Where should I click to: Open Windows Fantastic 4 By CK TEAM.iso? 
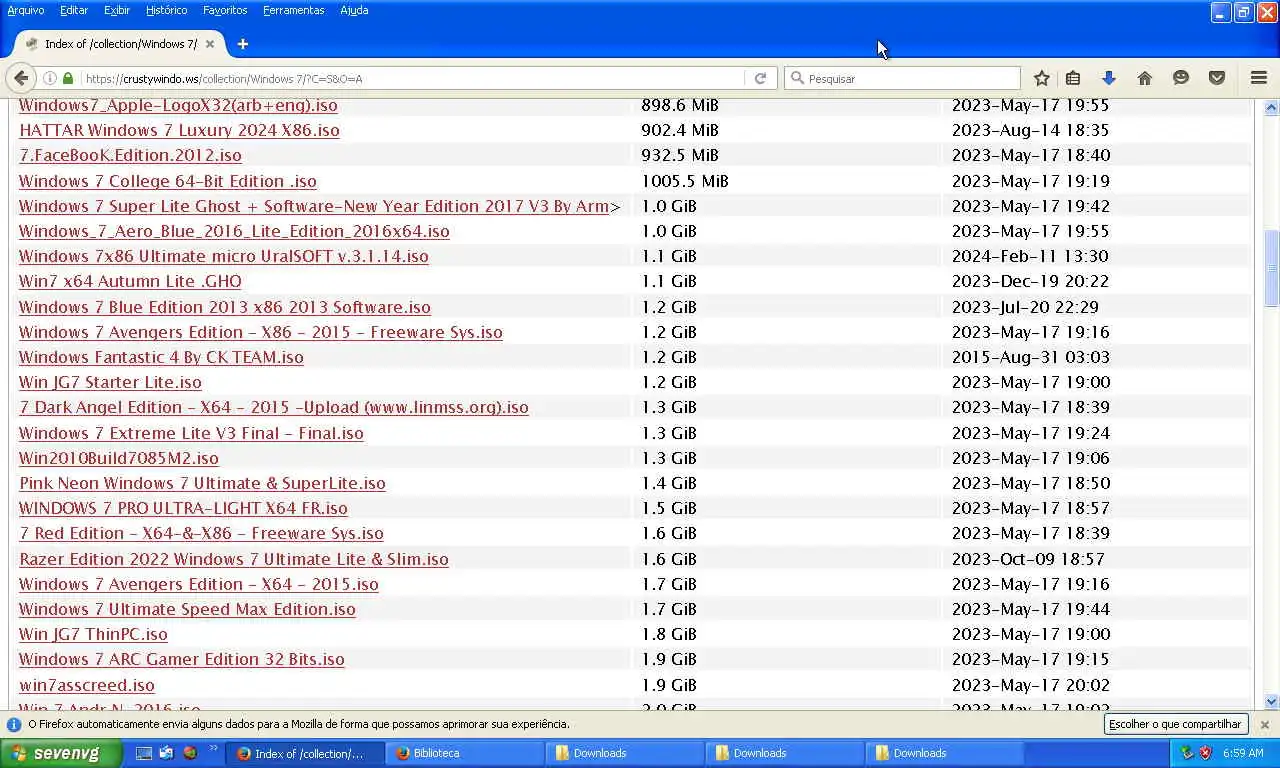161,357
